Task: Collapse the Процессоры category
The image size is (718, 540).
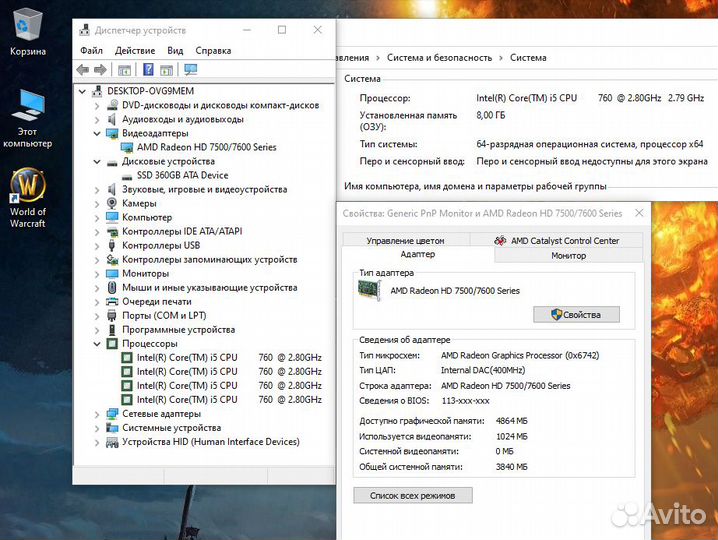Action: pyautogui.click(x=97, y=344)
